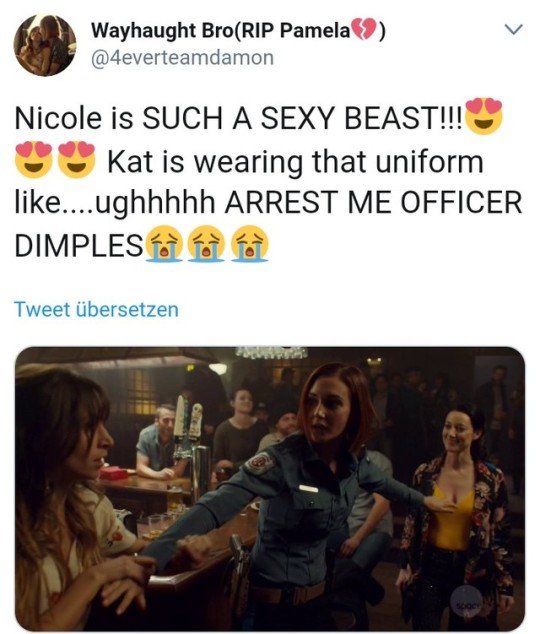Open the Wayhaught Bro display name profile
Image resolution: width=540 pixels, height=634 pixels.
click(238, 30)
